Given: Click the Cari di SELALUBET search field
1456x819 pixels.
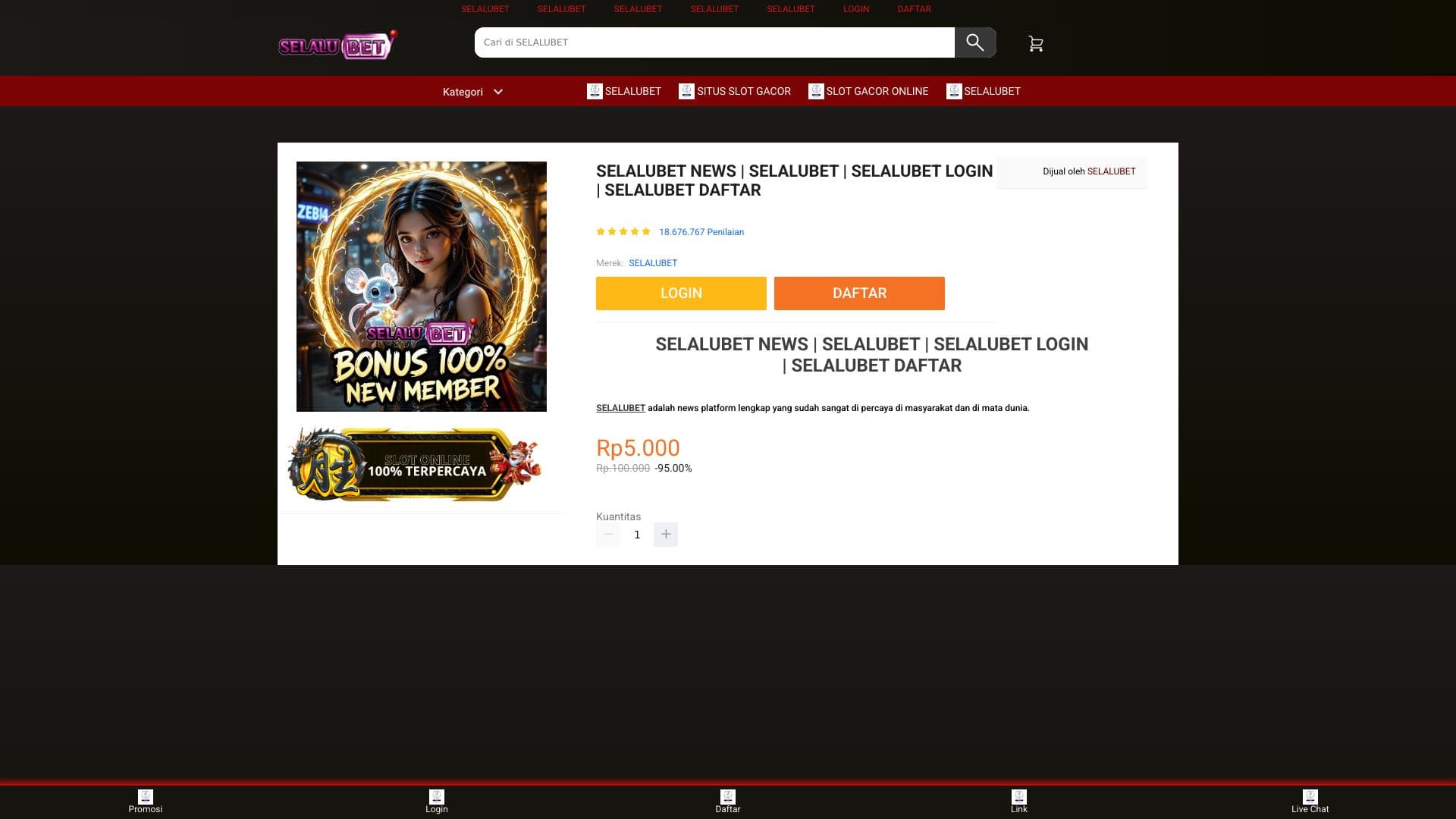Looking at the screenshot, I should click(713, 42).
